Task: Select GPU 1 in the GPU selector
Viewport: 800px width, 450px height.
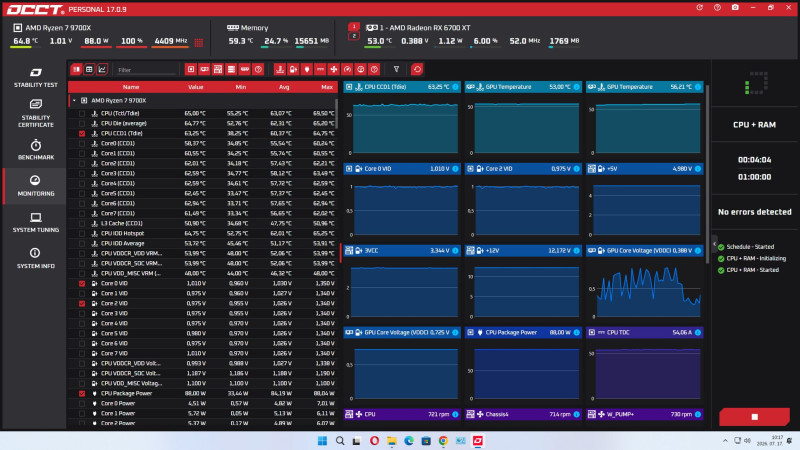Action: (354, 27)
